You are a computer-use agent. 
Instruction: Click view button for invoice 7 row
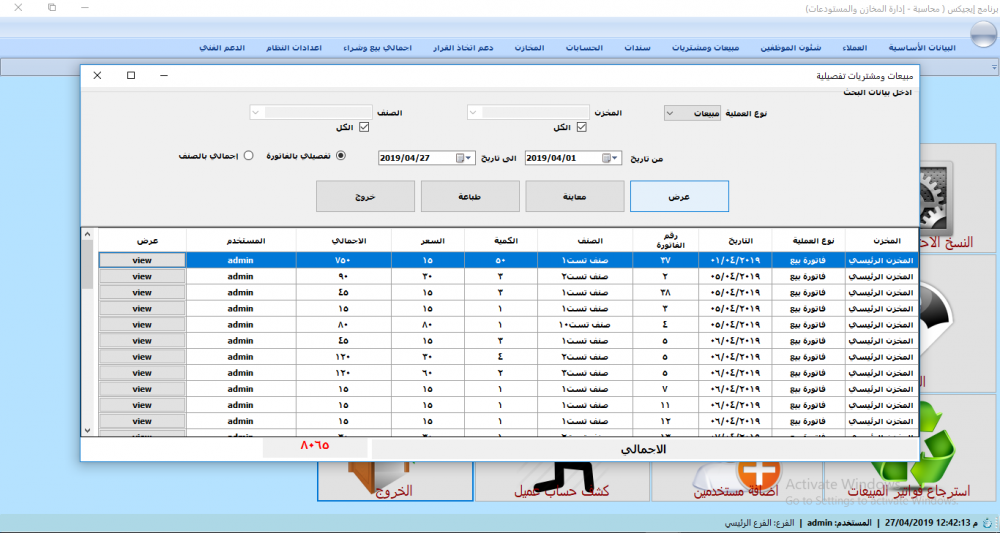142,389
